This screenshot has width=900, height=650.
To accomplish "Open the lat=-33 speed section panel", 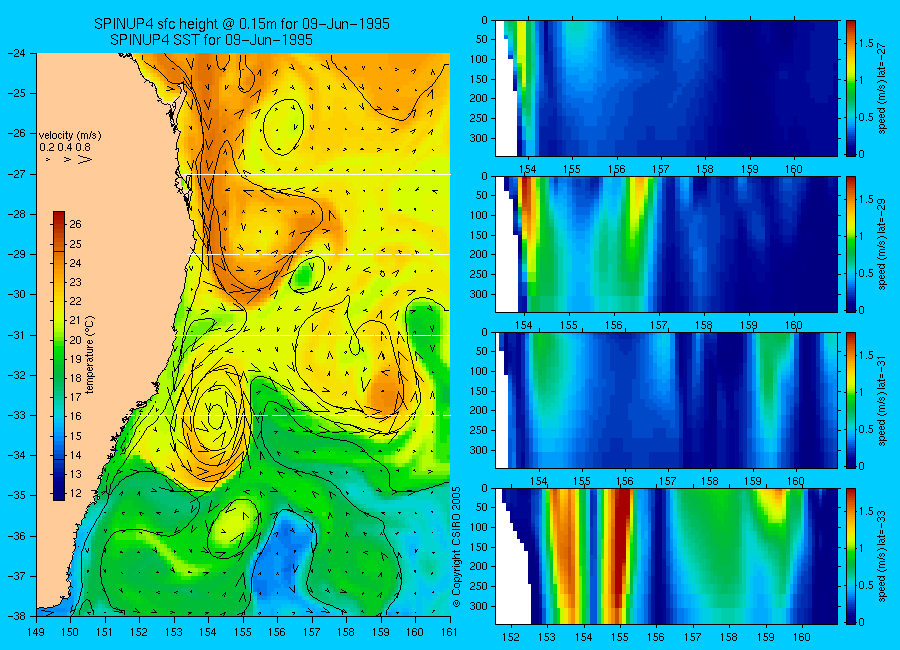I will (x=666, y=556).
